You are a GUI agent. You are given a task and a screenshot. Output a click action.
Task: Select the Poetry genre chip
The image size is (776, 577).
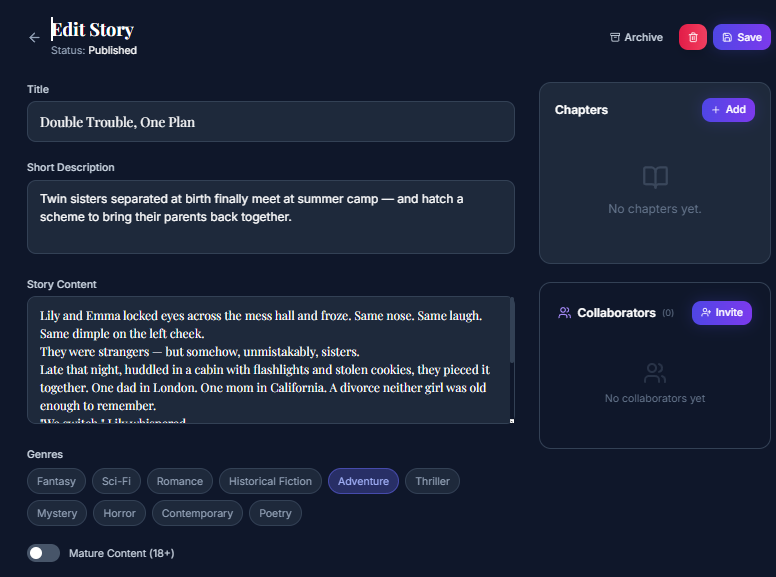275,513
